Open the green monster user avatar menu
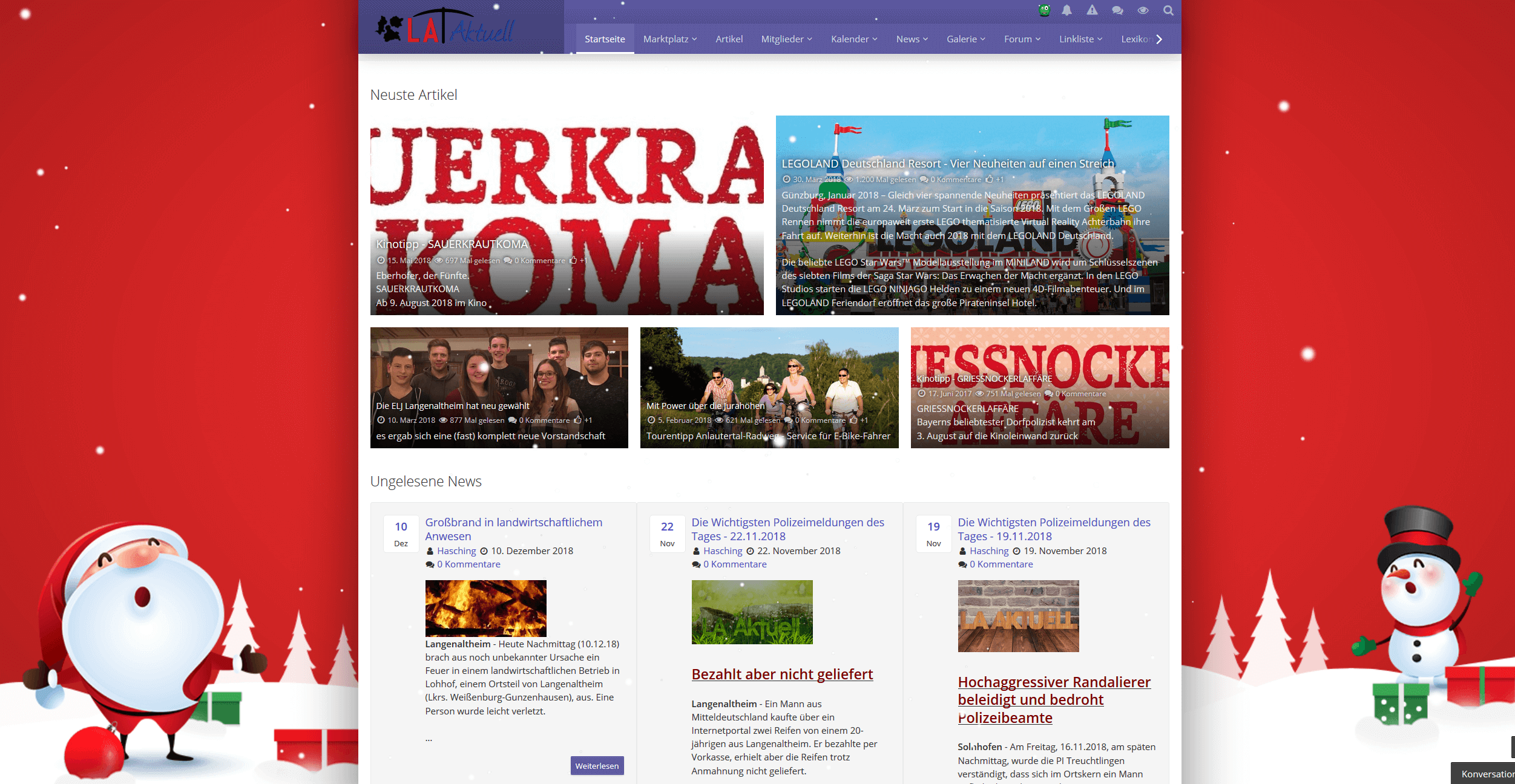 click(1044, 10)
